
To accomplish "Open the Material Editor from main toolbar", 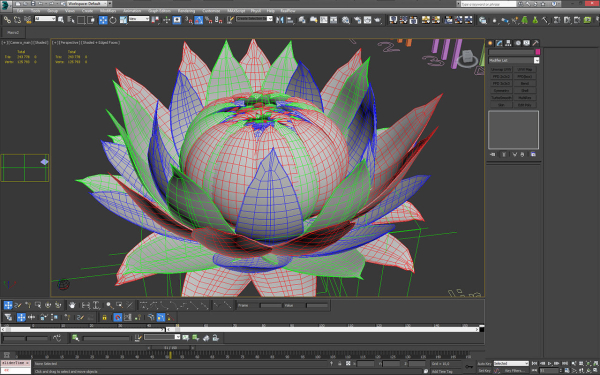I will (x=346, y=20).
